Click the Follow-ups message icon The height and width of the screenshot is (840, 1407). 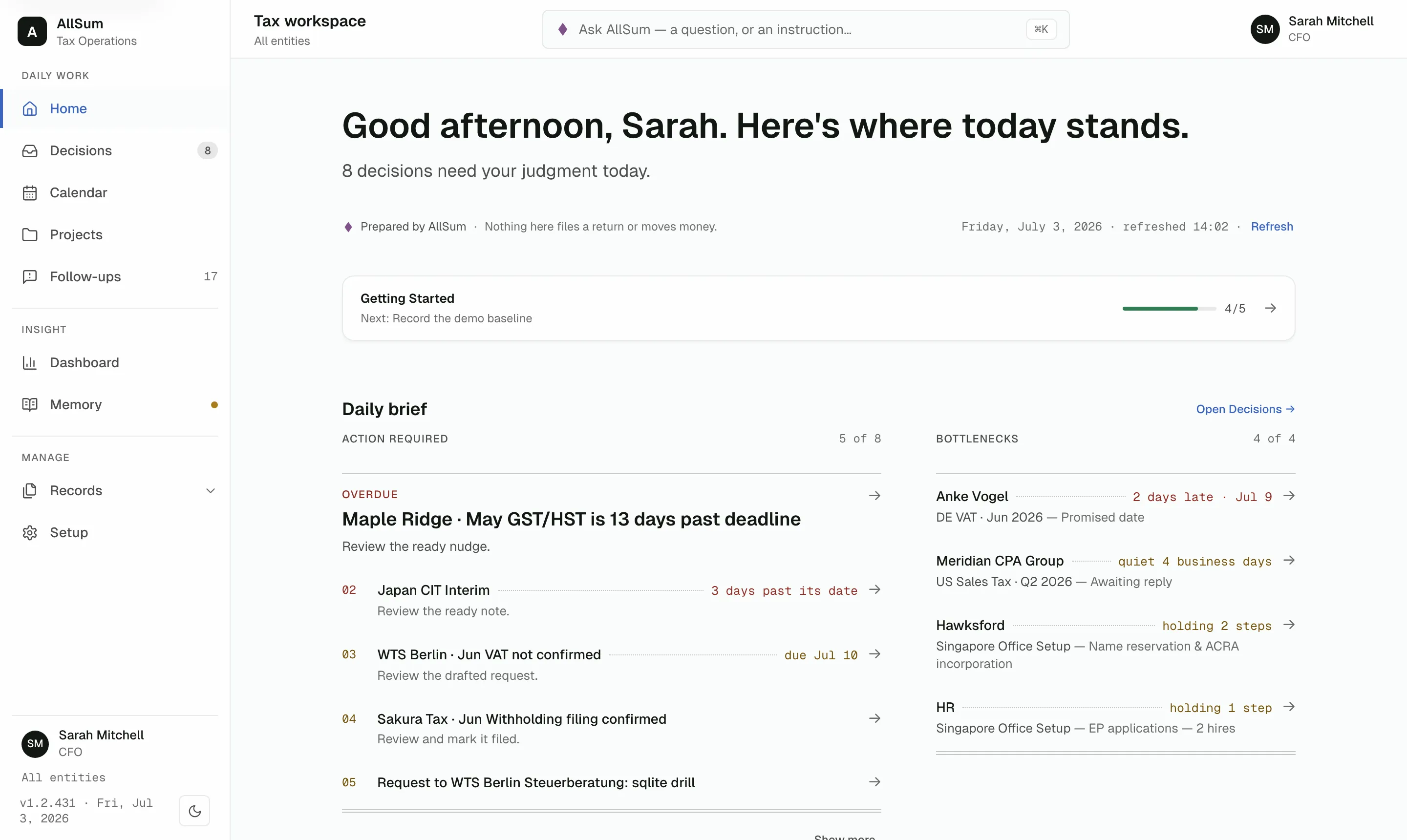pyautogui.click(x=29, y=276)
